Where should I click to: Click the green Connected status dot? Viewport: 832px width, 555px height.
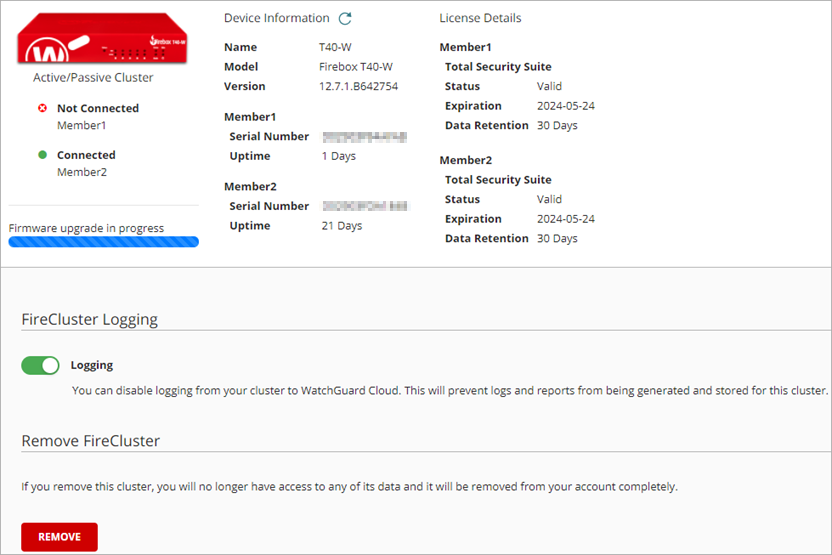click(42, 155)
